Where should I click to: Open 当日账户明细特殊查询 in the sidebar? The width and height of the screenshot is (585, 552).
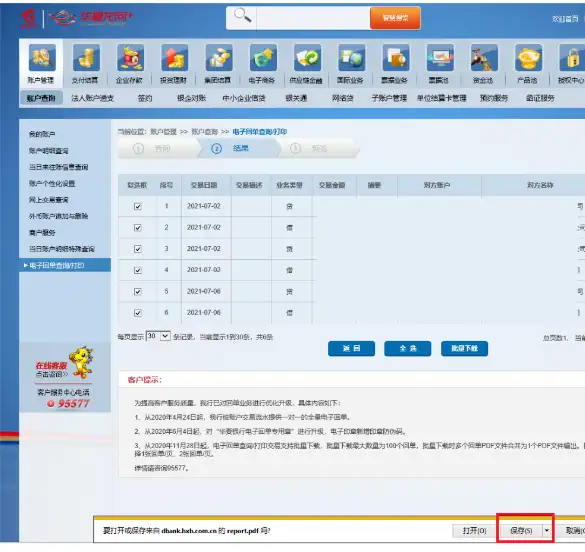62,249
